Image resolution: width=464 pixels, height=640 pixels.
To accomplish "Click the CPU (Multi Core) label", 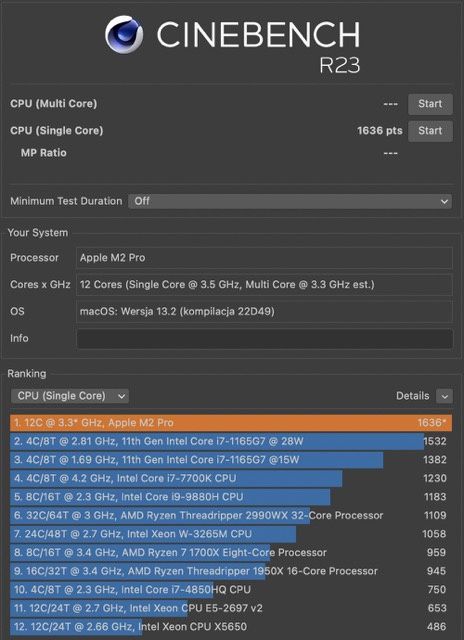I will click(x=54, y=104).
